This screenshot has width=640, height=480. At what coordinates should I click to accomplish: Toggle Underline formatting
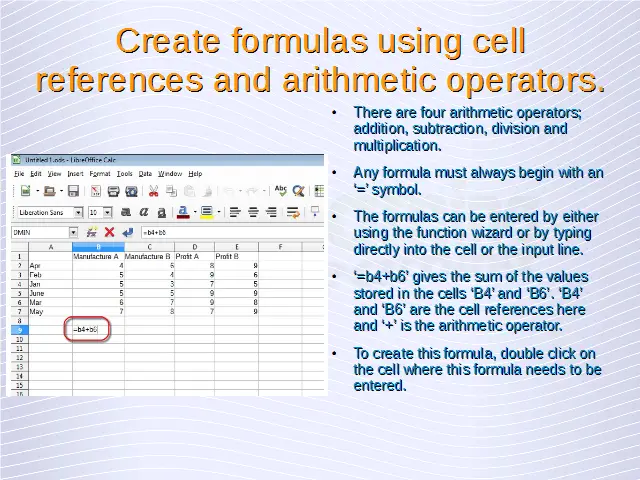(x=161, y=212)
